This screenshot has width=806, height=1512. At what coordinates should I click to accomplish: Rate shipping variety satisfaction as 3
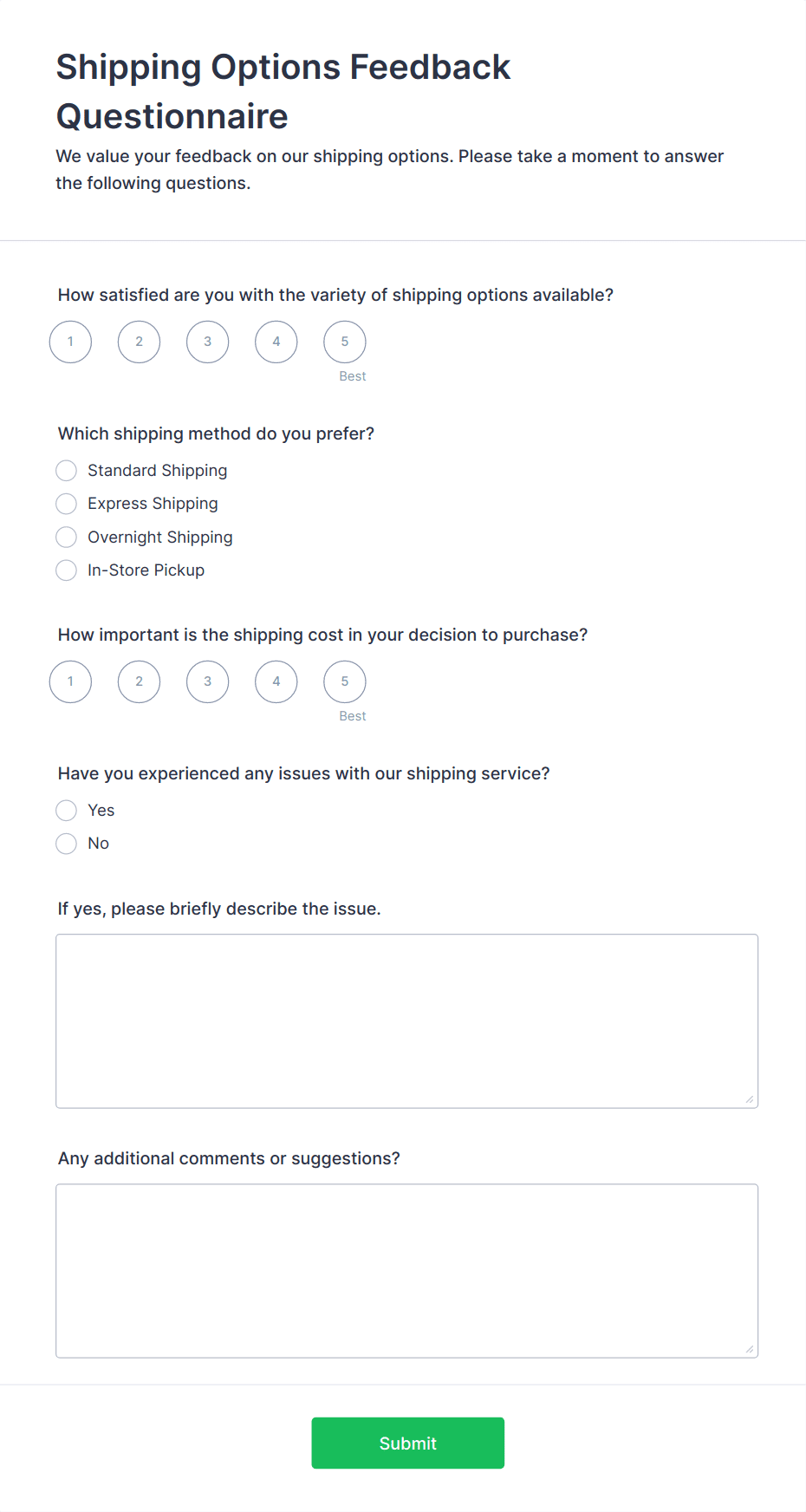(x=207, y=342)
